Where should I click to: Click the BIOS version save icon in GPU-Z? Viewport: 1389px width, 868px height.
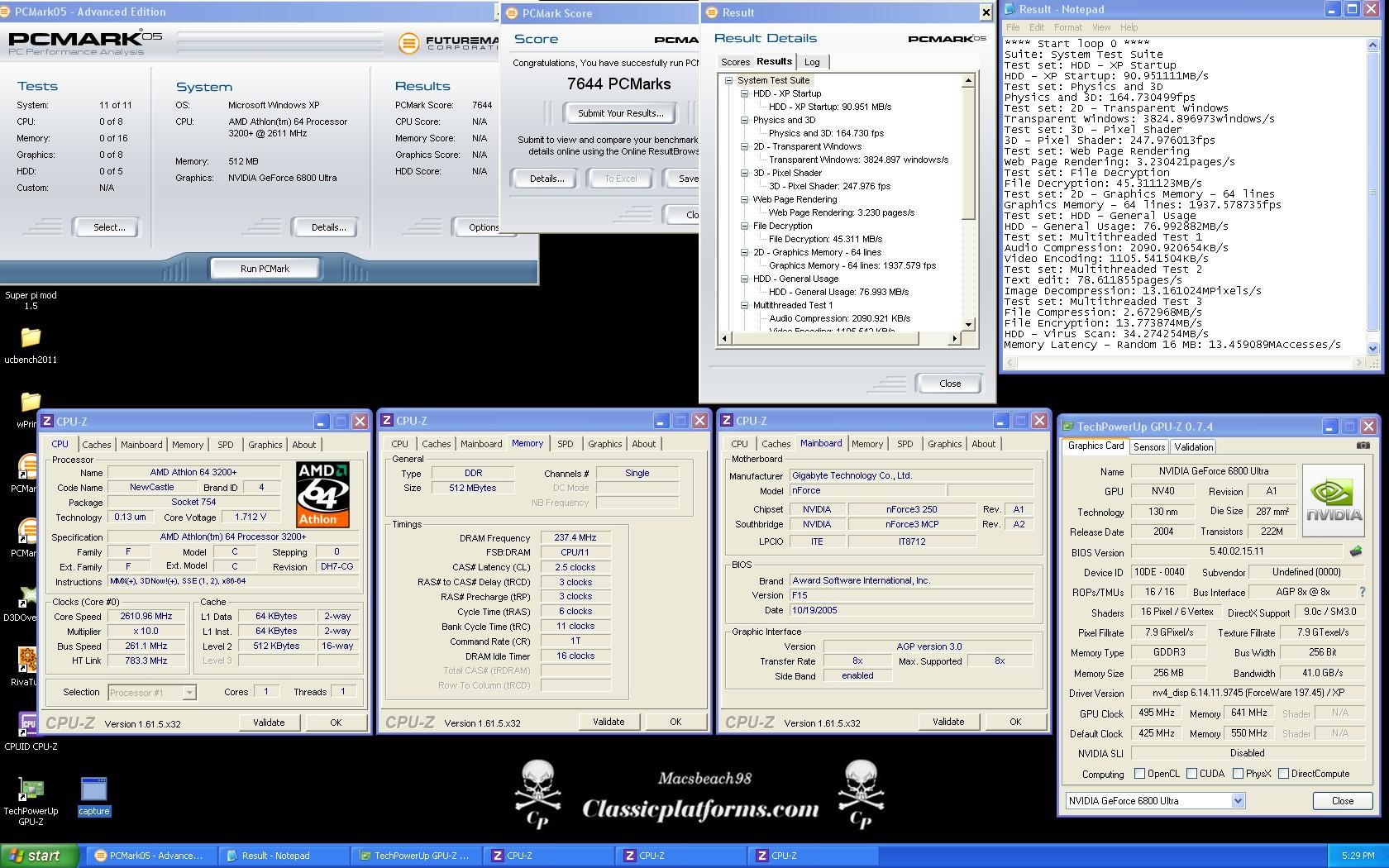[x=1356, y=551]
